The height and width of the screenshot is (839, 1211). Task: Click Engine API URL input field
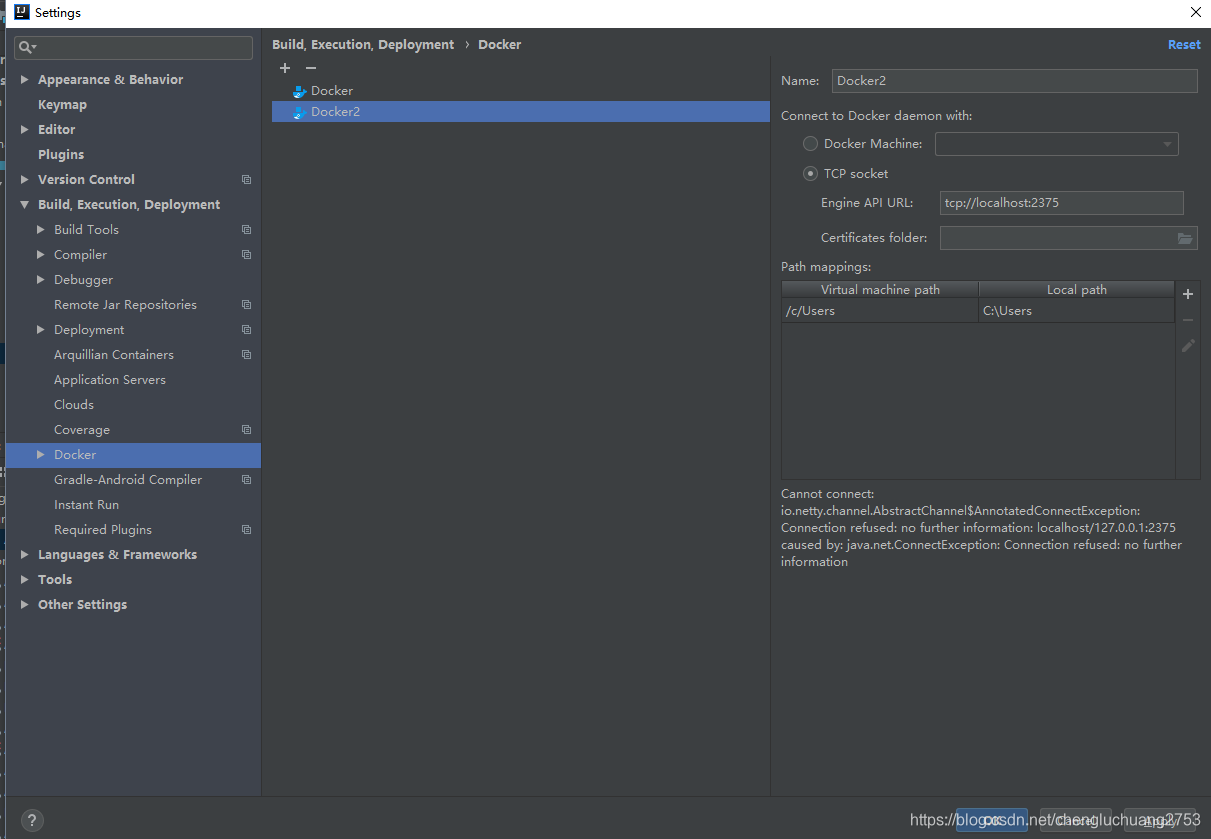point(1061,203)
